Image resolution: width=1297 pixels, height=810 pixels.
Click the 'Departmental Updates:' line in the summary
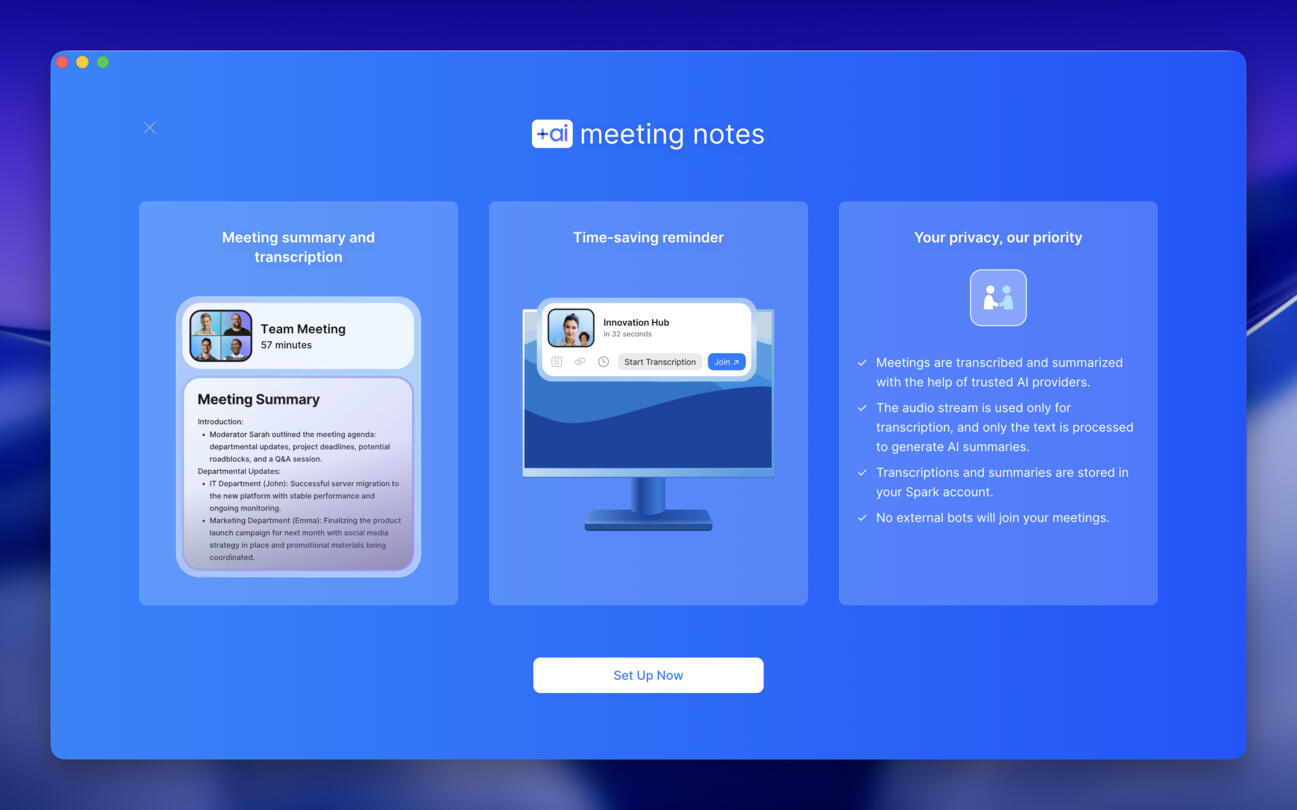(239, 471)
